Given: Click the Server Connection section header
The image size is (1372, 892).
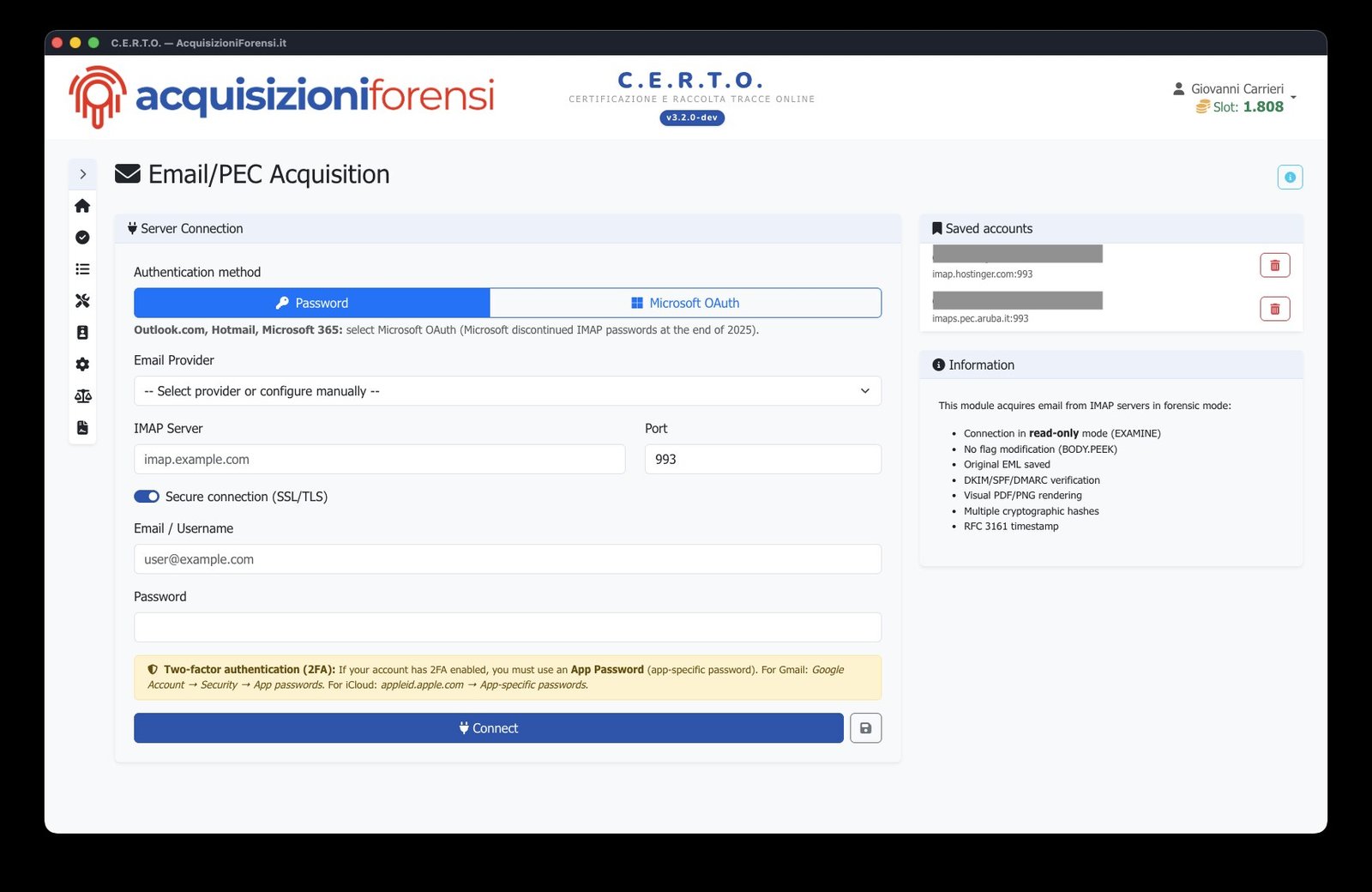Looking at the screenshot, I should tap(508, 228).
